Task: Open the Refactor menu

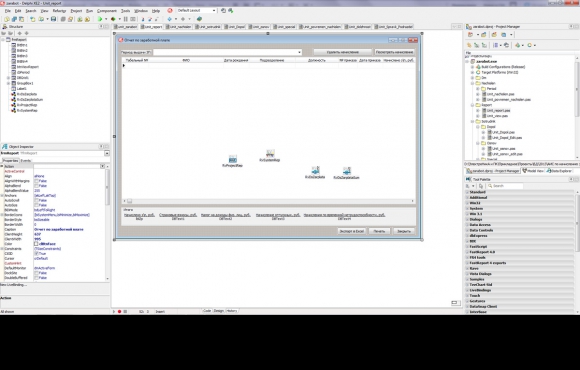Action: coord(59,11)
